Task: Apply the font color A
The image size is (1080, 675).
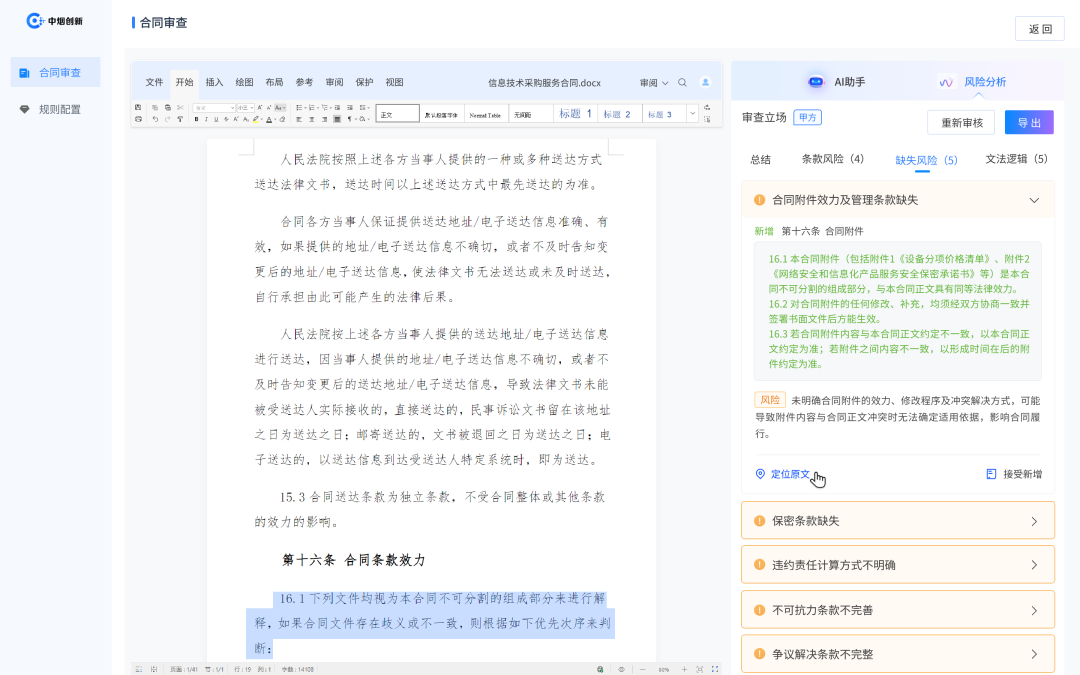Action: click(x=269, y=119)
